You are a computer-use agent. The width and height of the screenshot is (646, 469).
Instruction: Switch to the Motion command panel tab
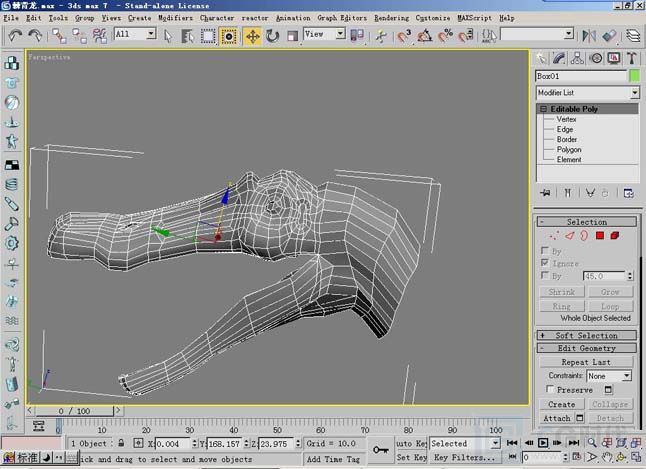pos(596,58)
